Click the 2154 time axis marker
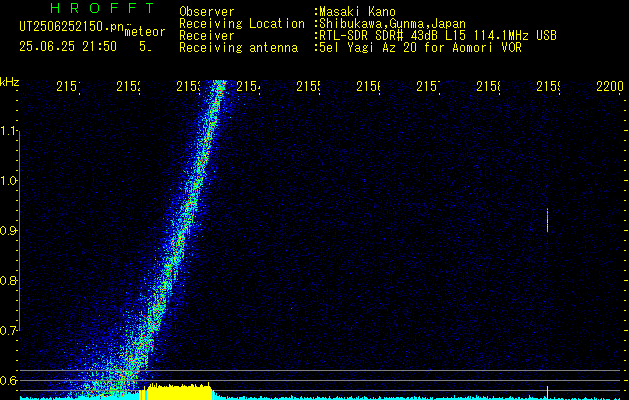The image size is (629, 400). (249, 86)
